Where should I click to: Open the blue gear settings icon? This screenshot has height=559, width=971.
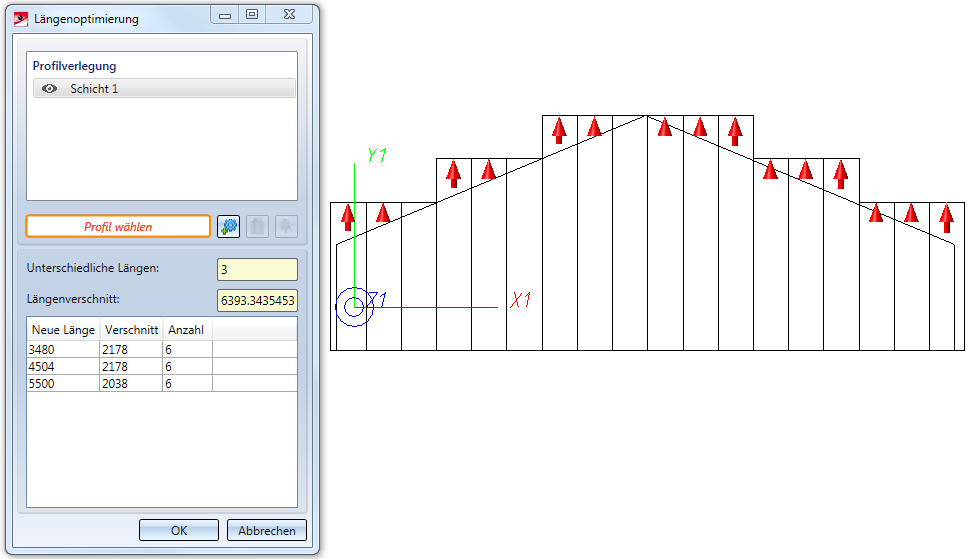click(x=229, y=227)
